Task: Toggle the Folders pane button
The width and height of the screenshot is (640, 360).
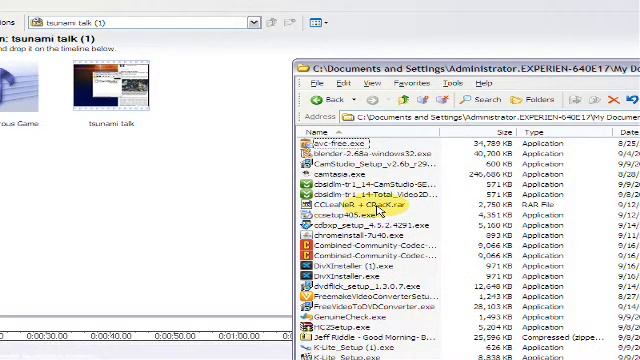Action: [532, 100]
